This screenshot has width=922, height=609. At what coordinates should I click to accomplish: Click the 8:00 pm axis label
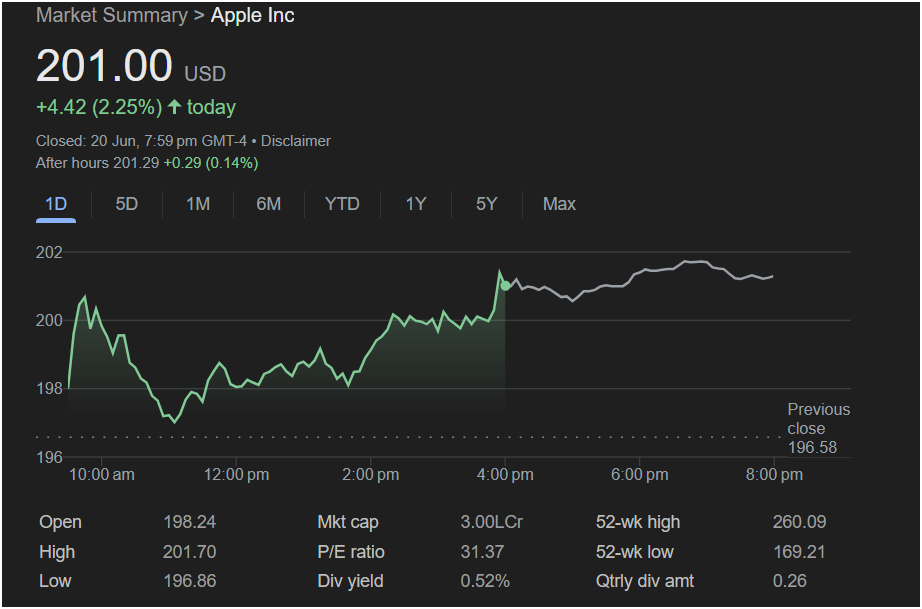point(774,474)
